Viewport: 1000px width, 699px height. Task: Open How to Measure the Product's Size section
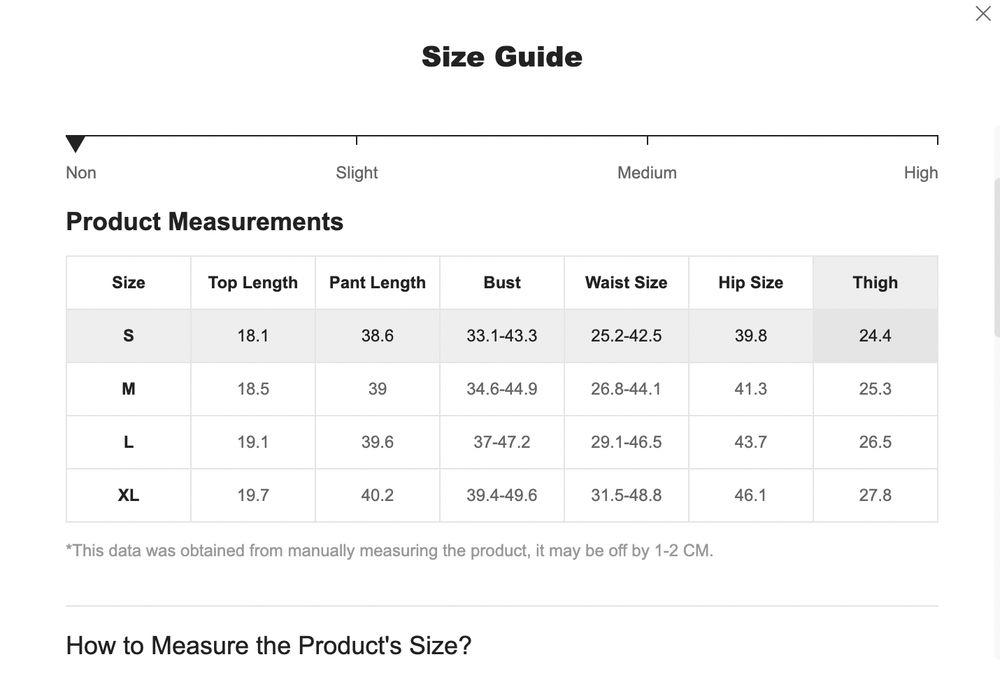coord(268,646)
